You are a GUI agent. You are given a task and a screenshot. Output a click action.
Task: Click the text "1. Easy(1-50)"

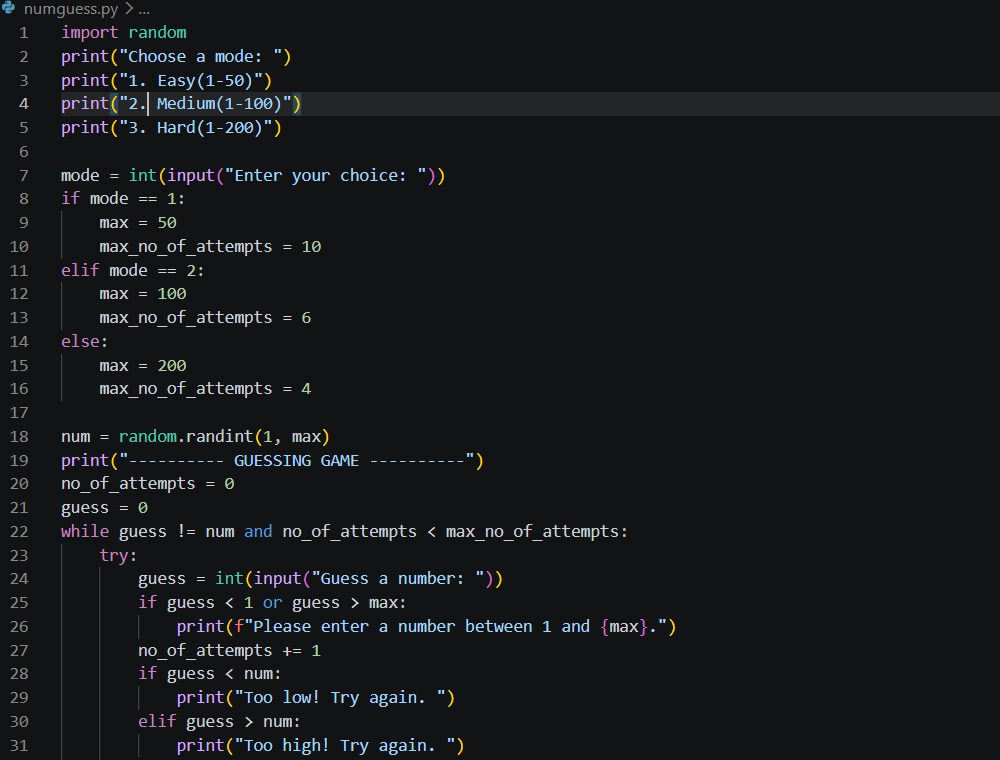[191, 81]
